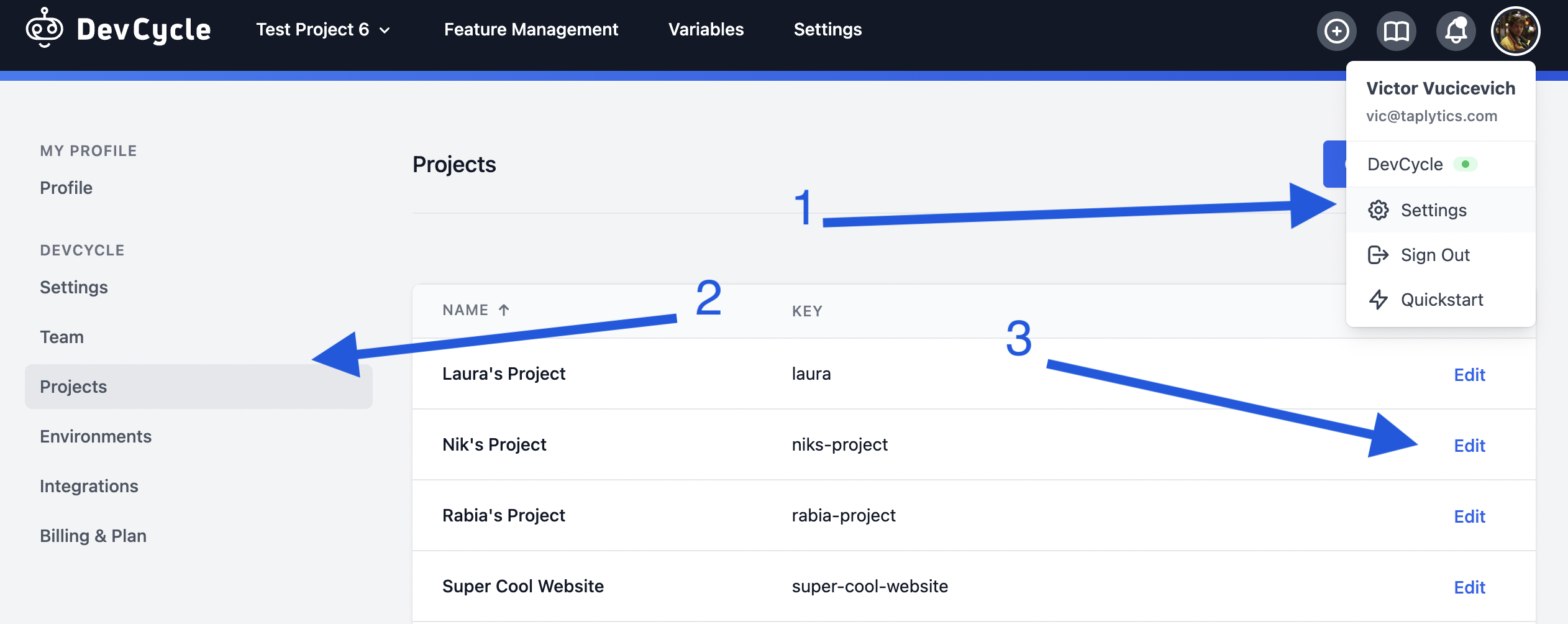The width and height of the screenshot is (1568, 624).
Task: Open the Feature Management nav item
Action: click(531, 29)
